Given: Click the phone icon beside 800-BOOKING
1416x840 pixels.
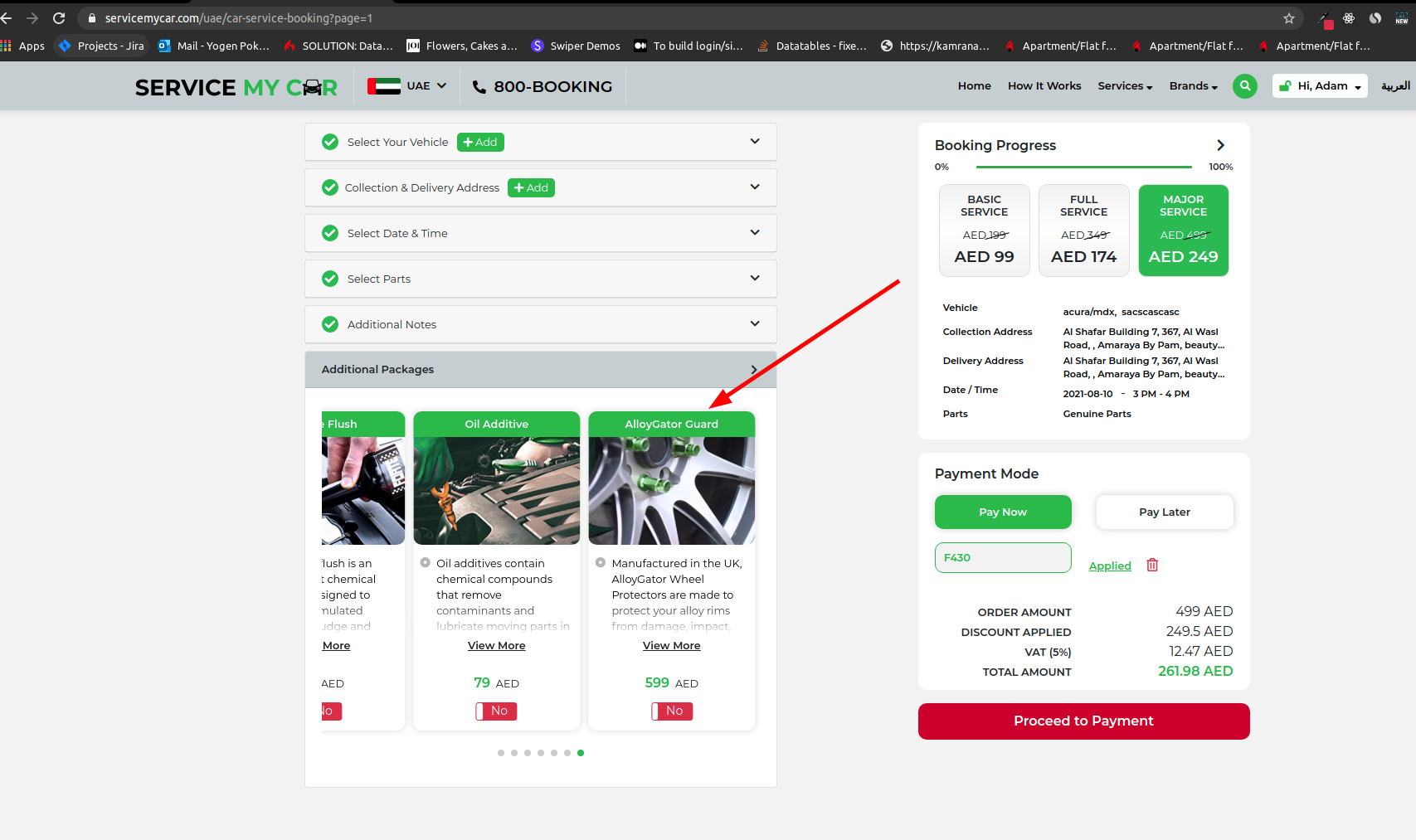Looking at the screenshot, I should point(479,87).
